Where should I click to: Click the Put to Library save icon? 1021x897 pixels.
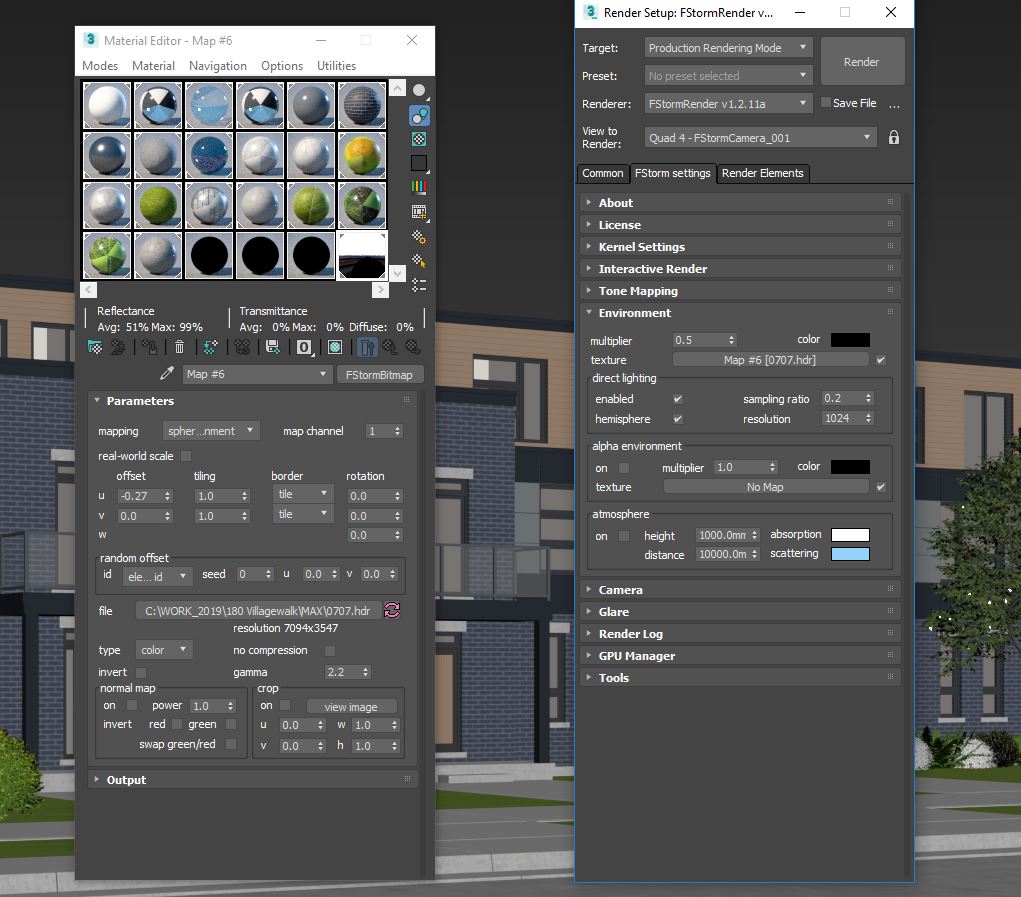click(x=272, y=347)
